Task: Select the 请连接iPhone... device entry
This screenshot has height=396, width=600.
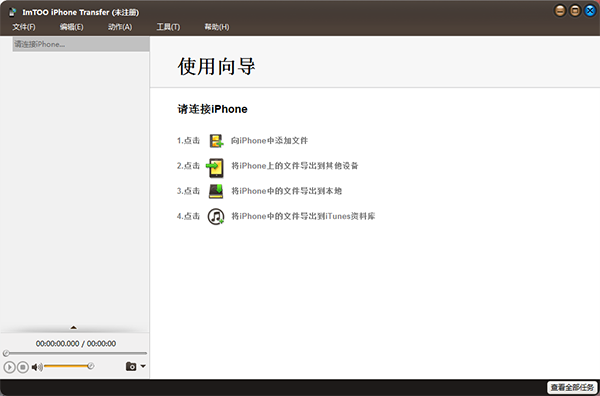Action: click(x=81, y=44)
